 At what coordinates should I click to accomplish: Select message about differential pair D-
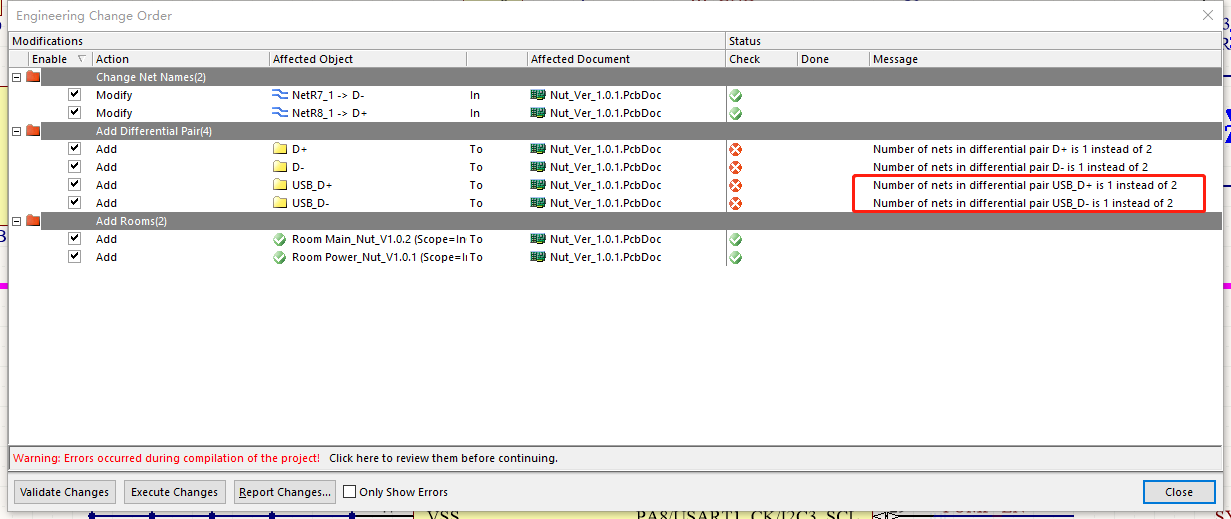1010,167
